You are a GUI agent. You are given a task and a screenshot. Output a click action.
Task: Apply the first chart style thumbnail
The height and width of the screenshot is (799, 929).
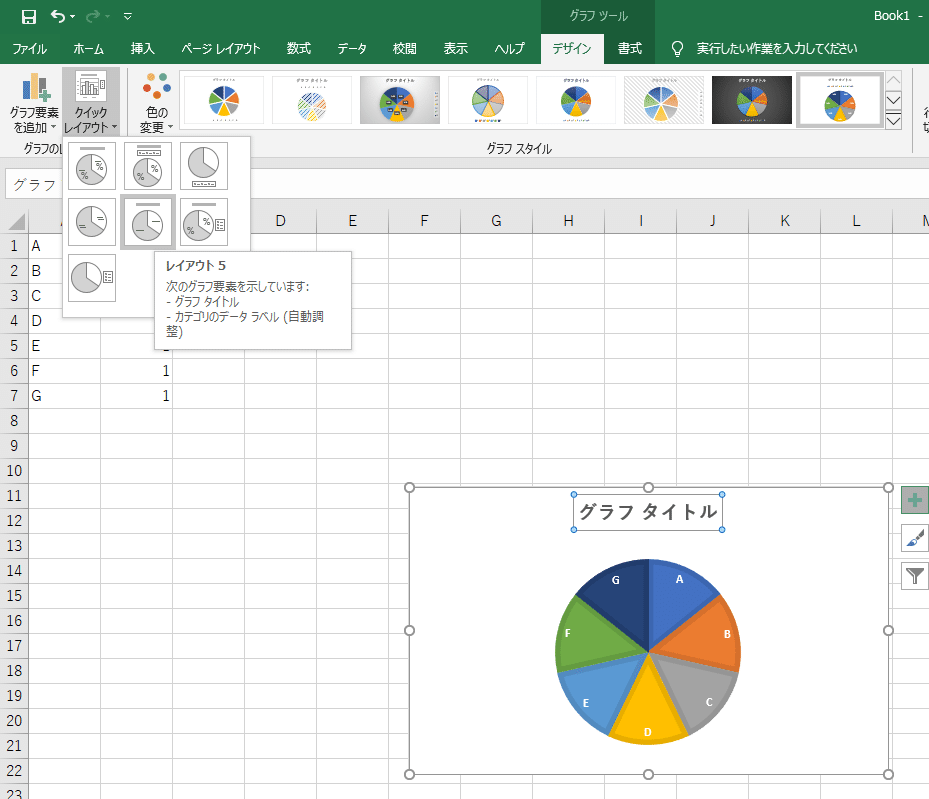224,100
